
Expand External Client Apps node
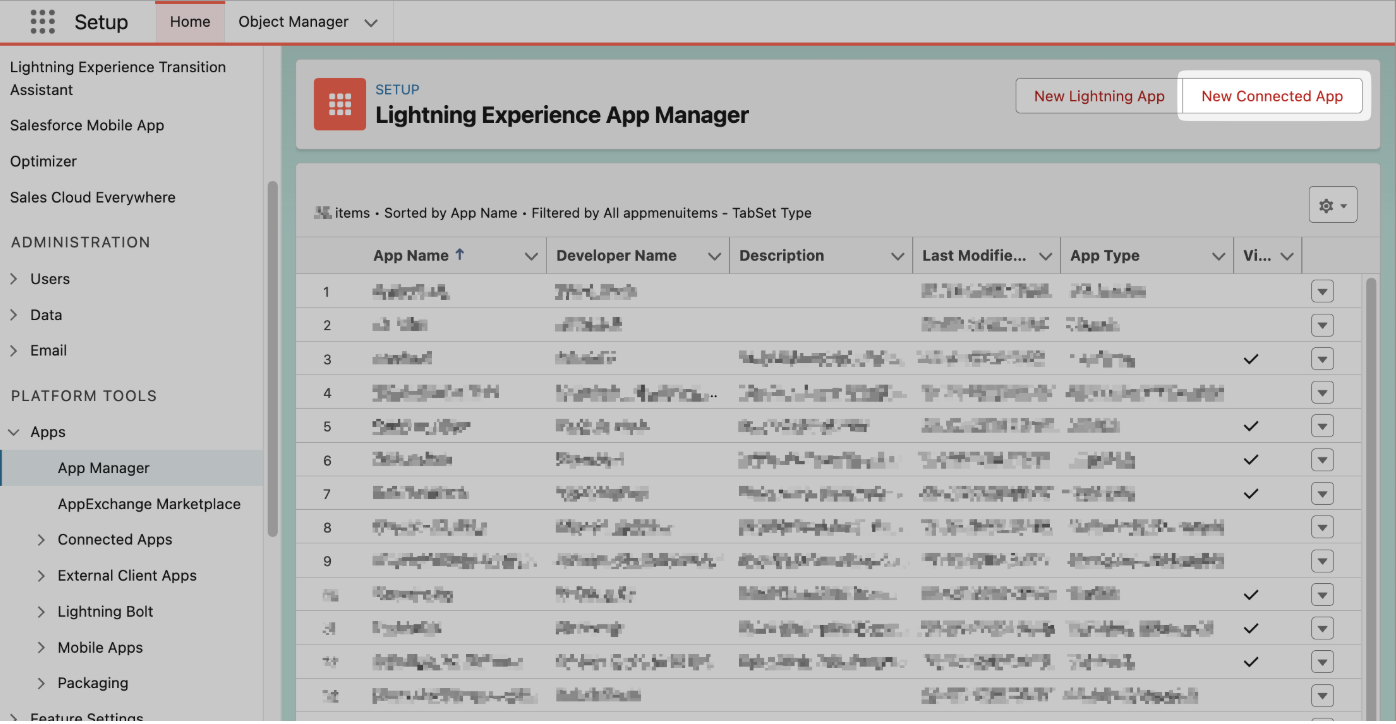41,576
